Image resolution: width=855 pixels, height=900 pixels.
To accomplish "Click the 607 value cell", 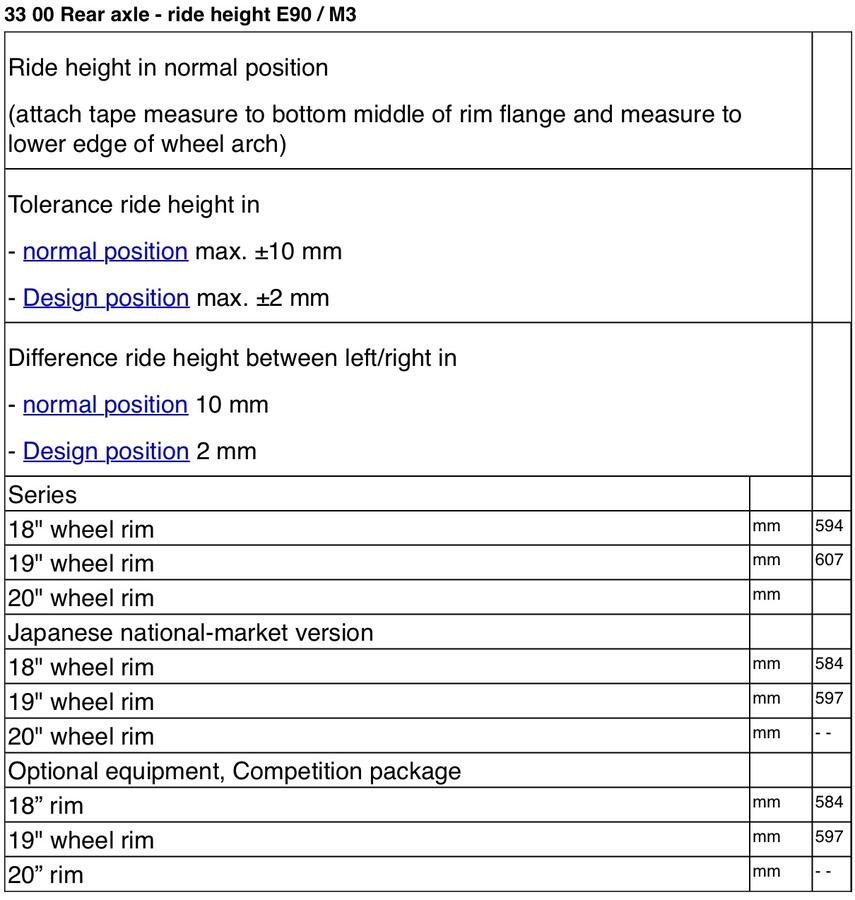I will [829, 560].
